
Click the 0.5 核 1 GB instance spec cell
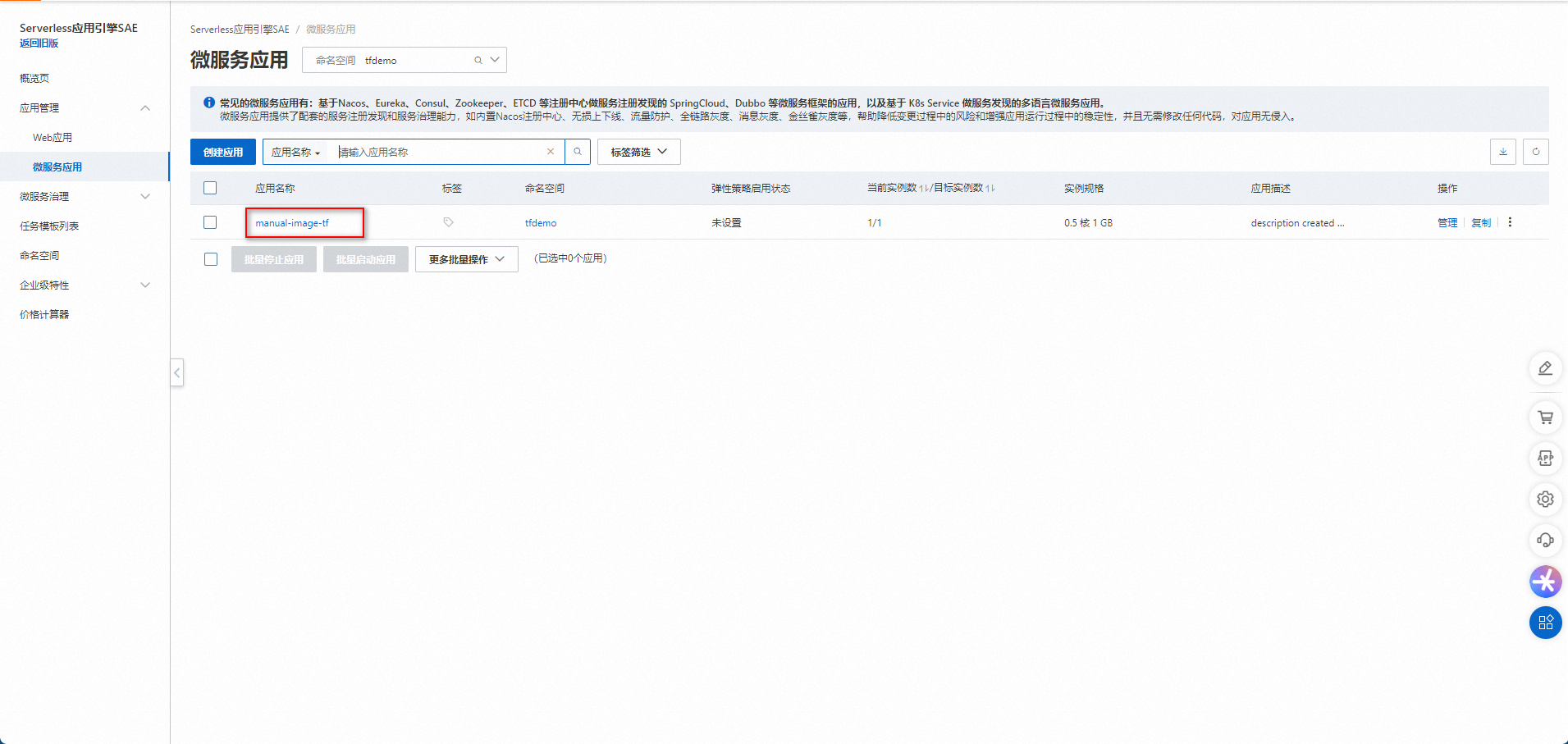1088,223
